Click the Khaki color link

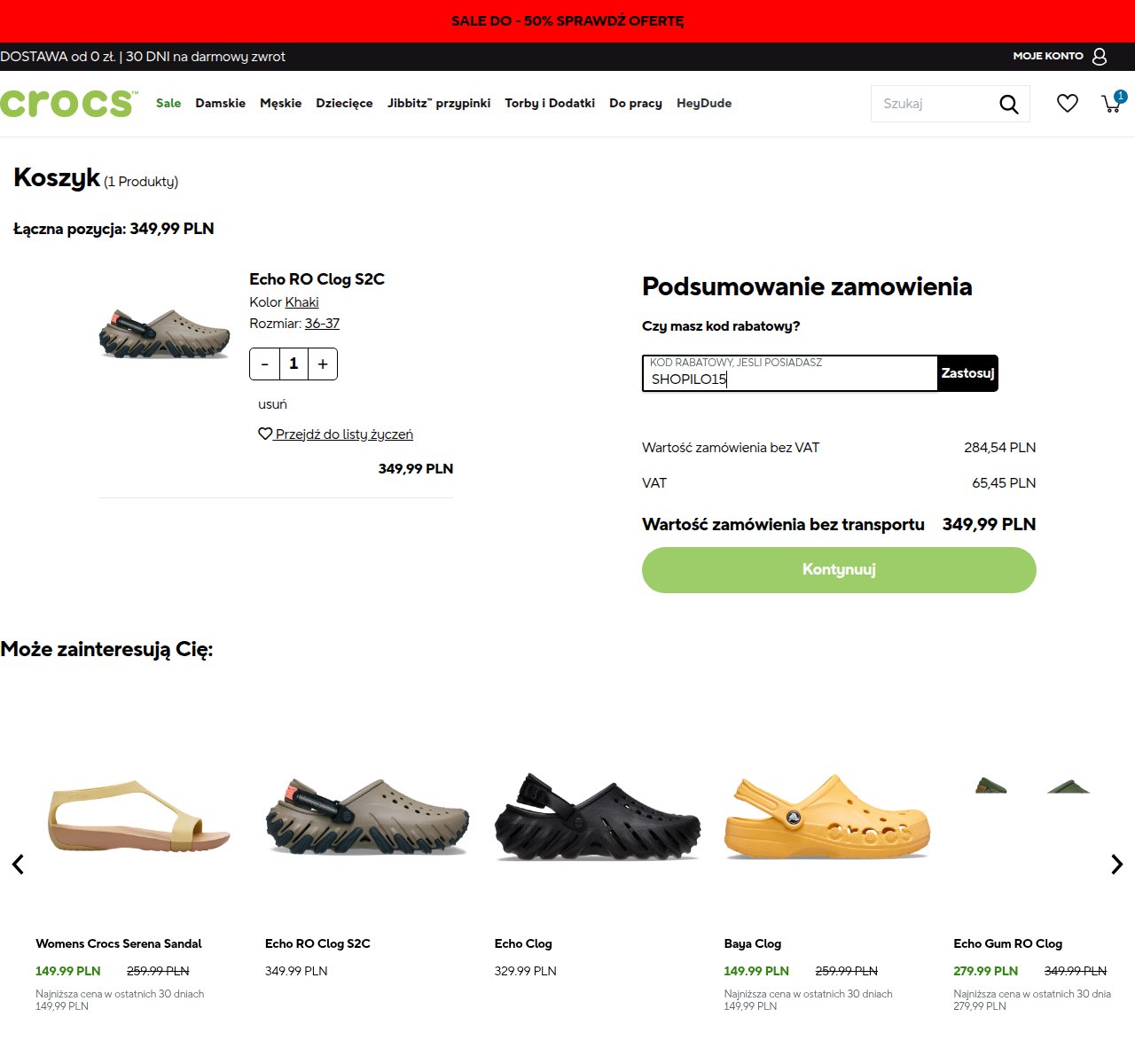click(301, 302)
